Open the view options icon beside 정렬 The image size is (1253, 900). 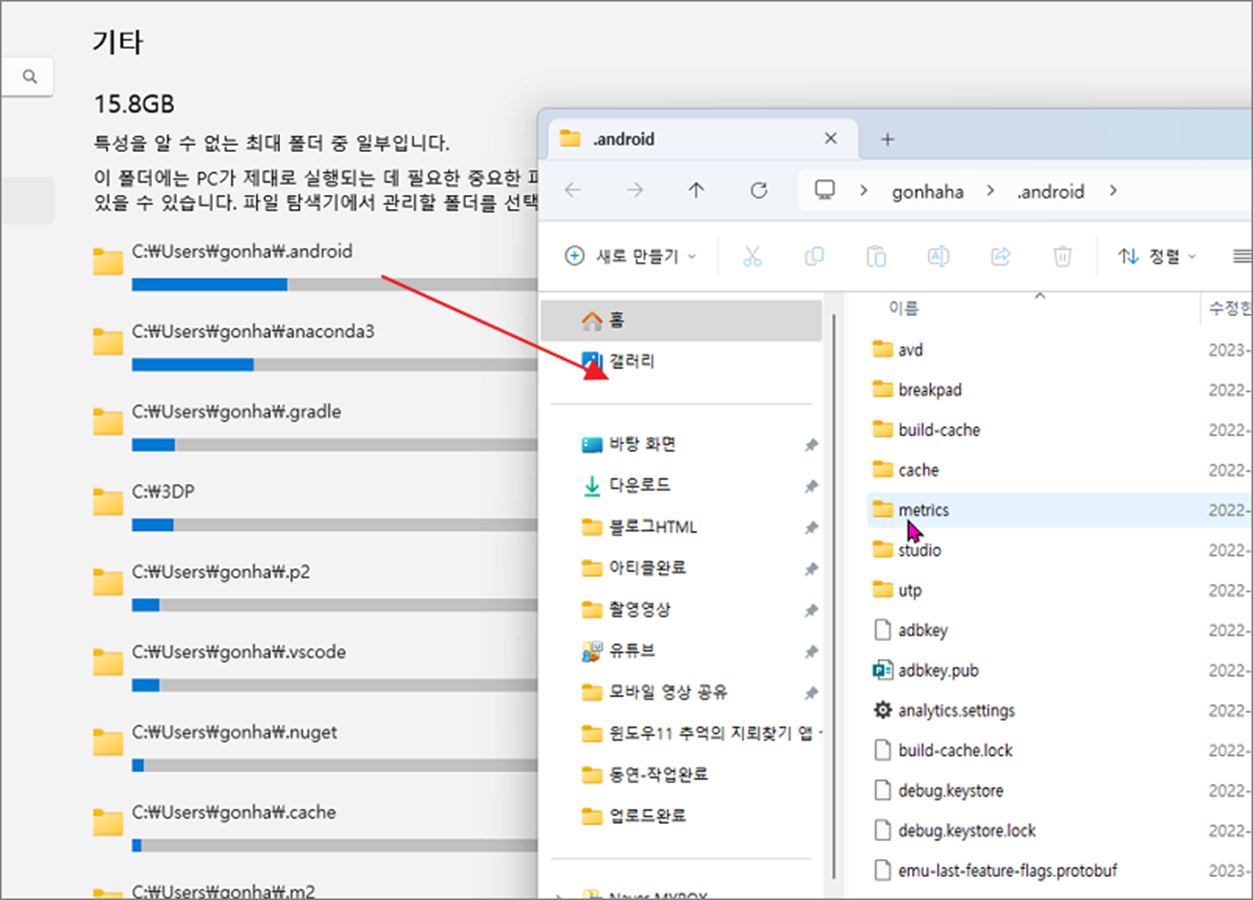point(1242,257)
